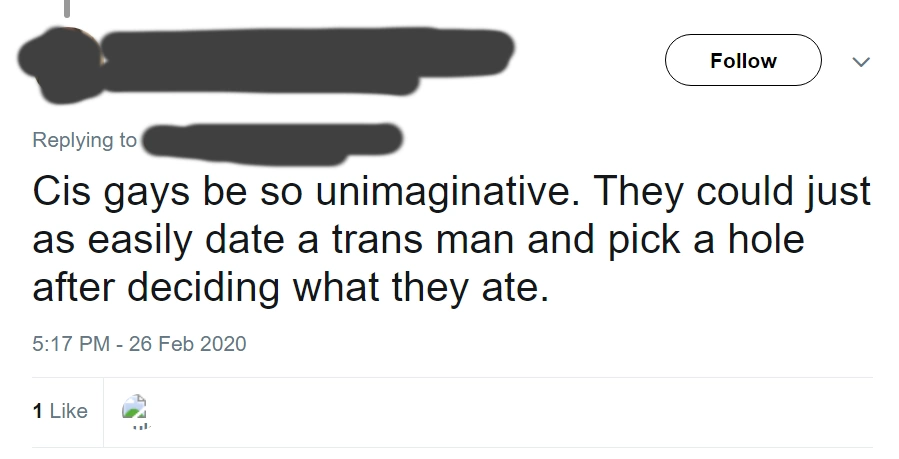Open the redacted author profile name
Screen dimensions: 899x459
tap(300, 52)
